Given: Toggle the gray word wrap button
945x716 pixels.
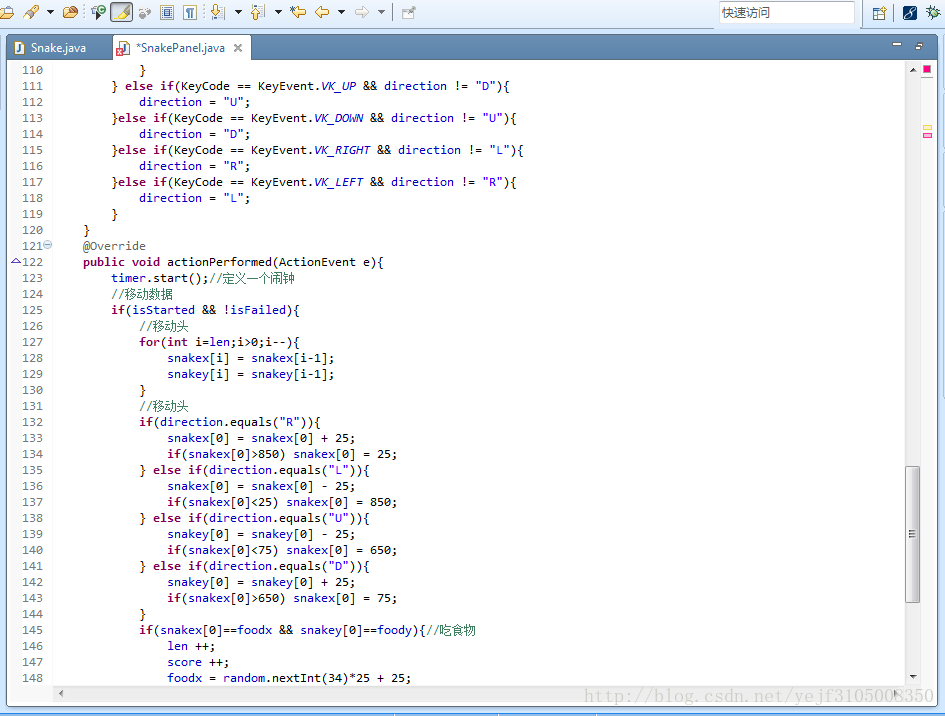Looking at the screenshot, I should pyautogui.click(x=145, y=13).
